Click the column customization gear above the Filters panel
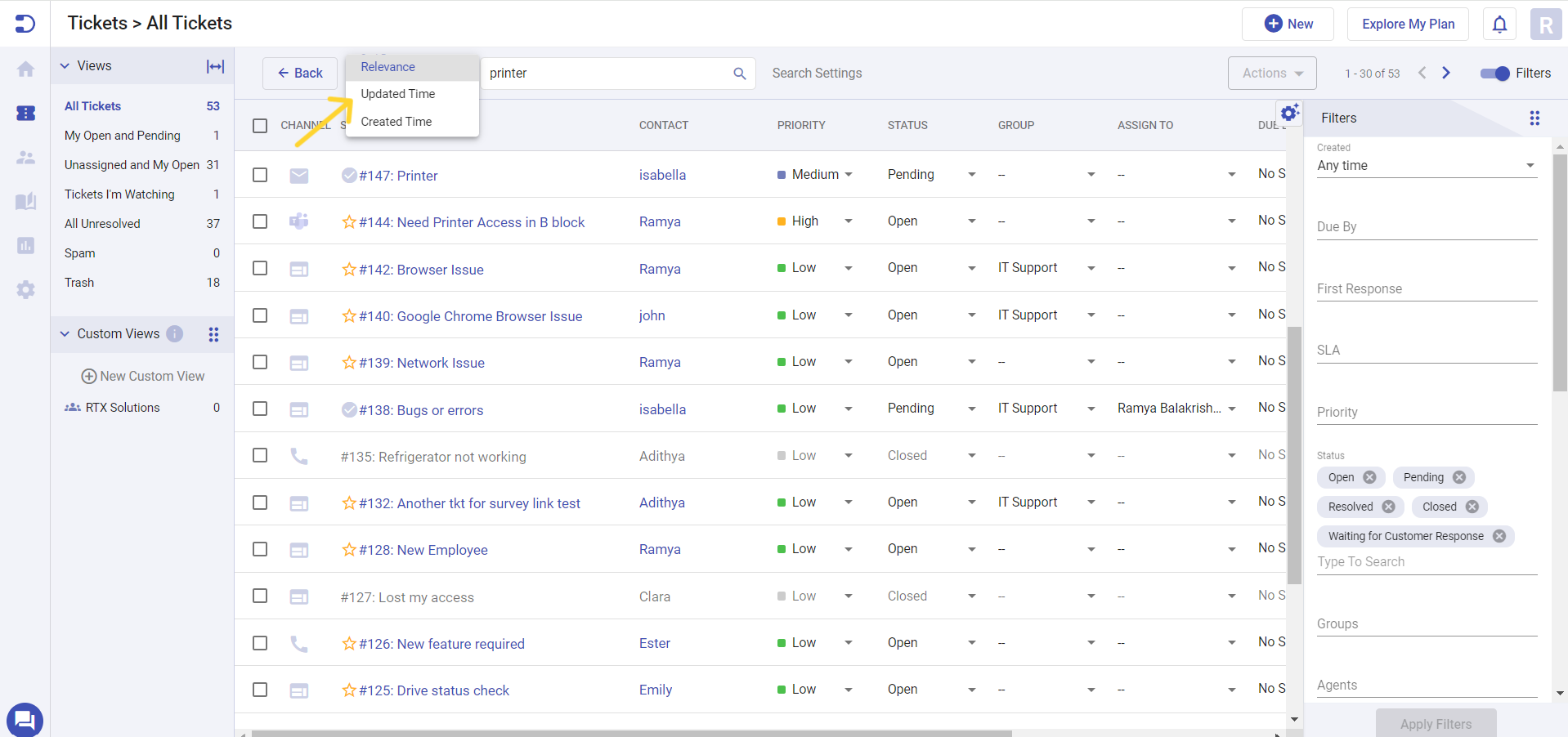The image size is (1568, 737). click(1290, 113)
